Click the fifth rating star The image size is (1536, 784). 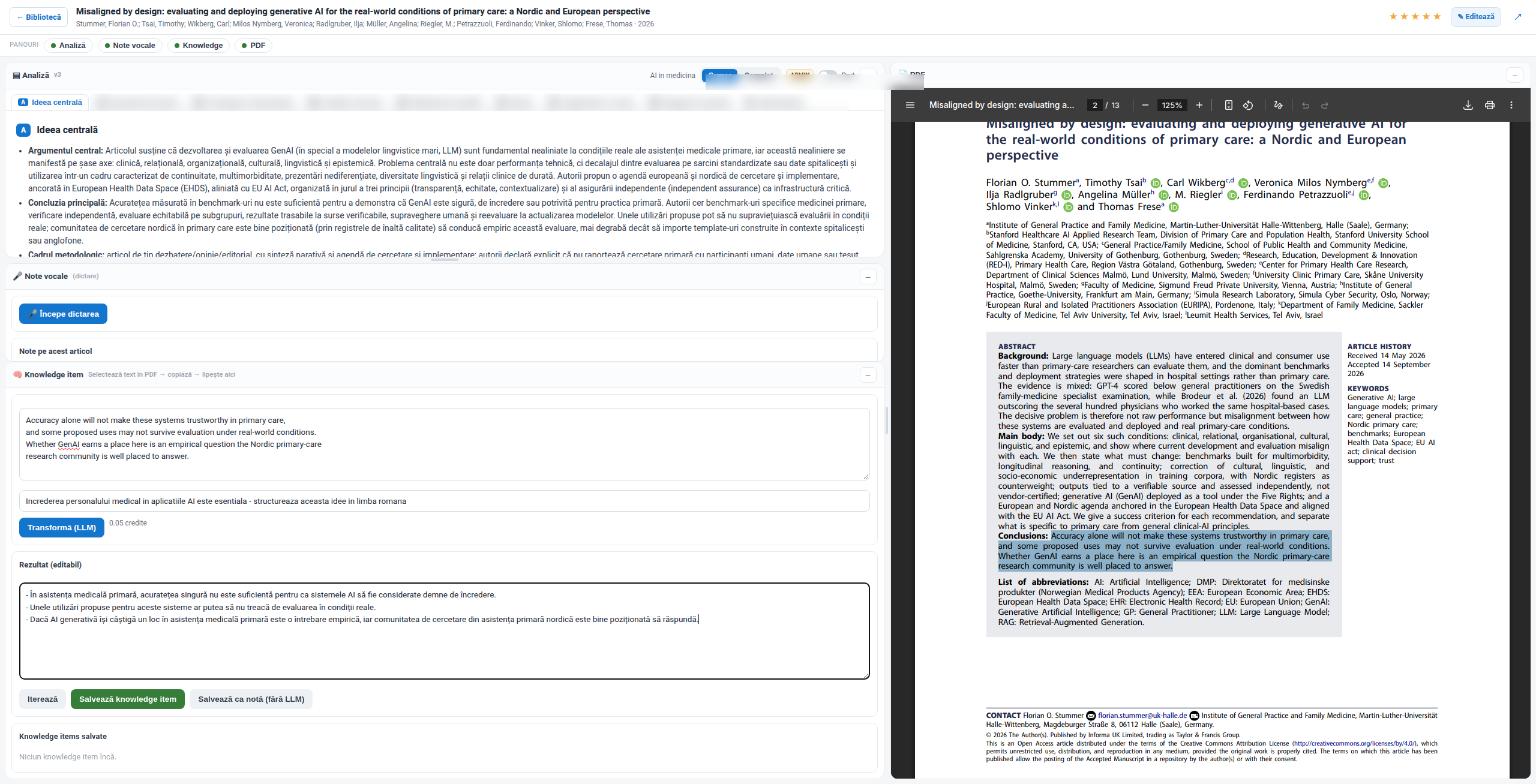(x=1437, y=16)
